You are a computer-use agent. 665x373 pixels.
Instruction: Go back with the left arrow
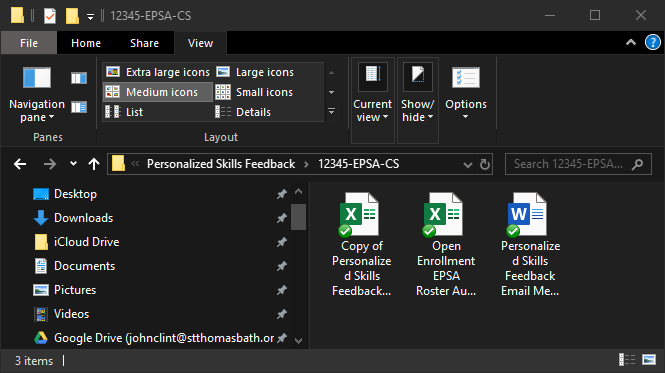click(20, 164)
